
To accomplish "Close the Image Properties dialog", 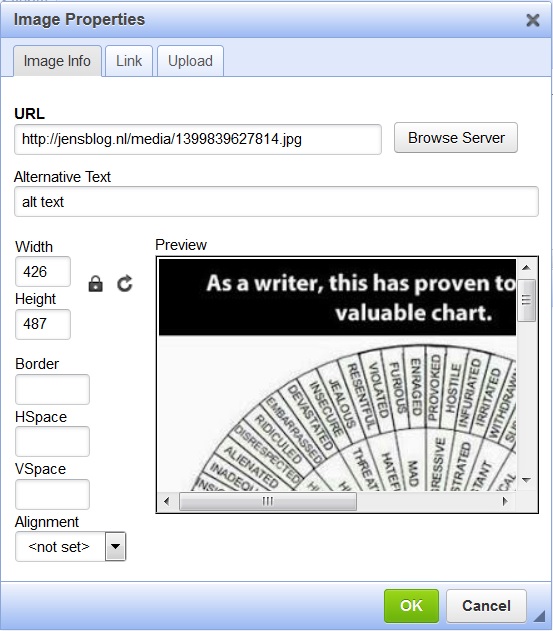I will (x=532, y=20).
